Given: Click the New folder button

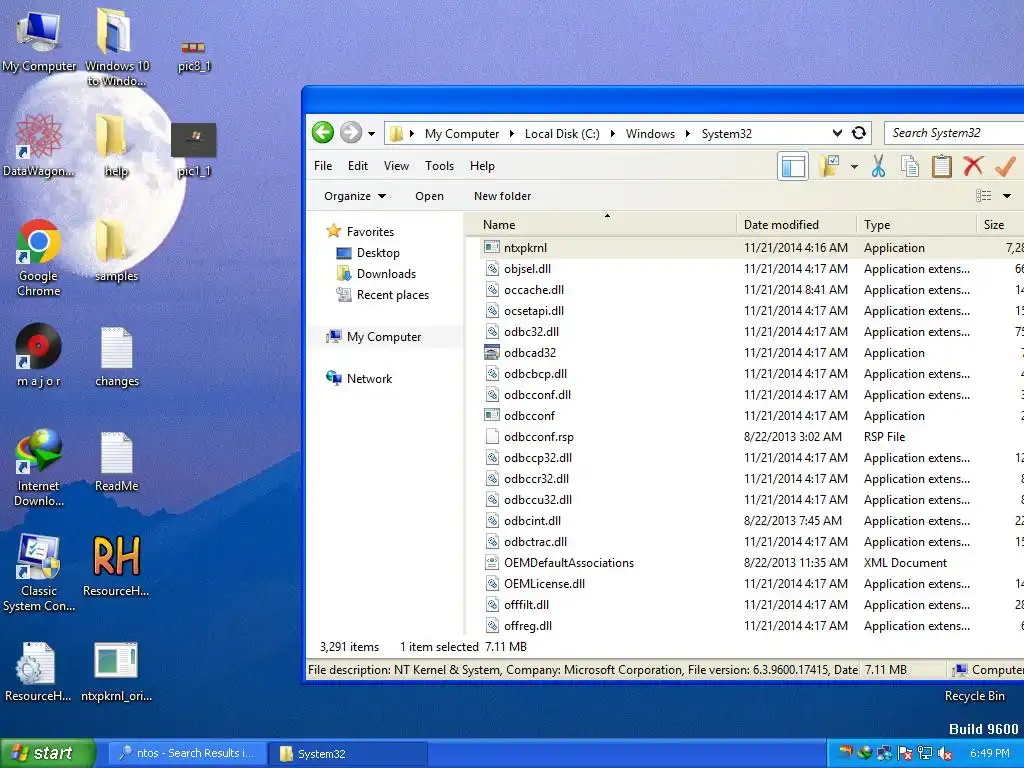Looking at the screenshot, I should [502, 196].
